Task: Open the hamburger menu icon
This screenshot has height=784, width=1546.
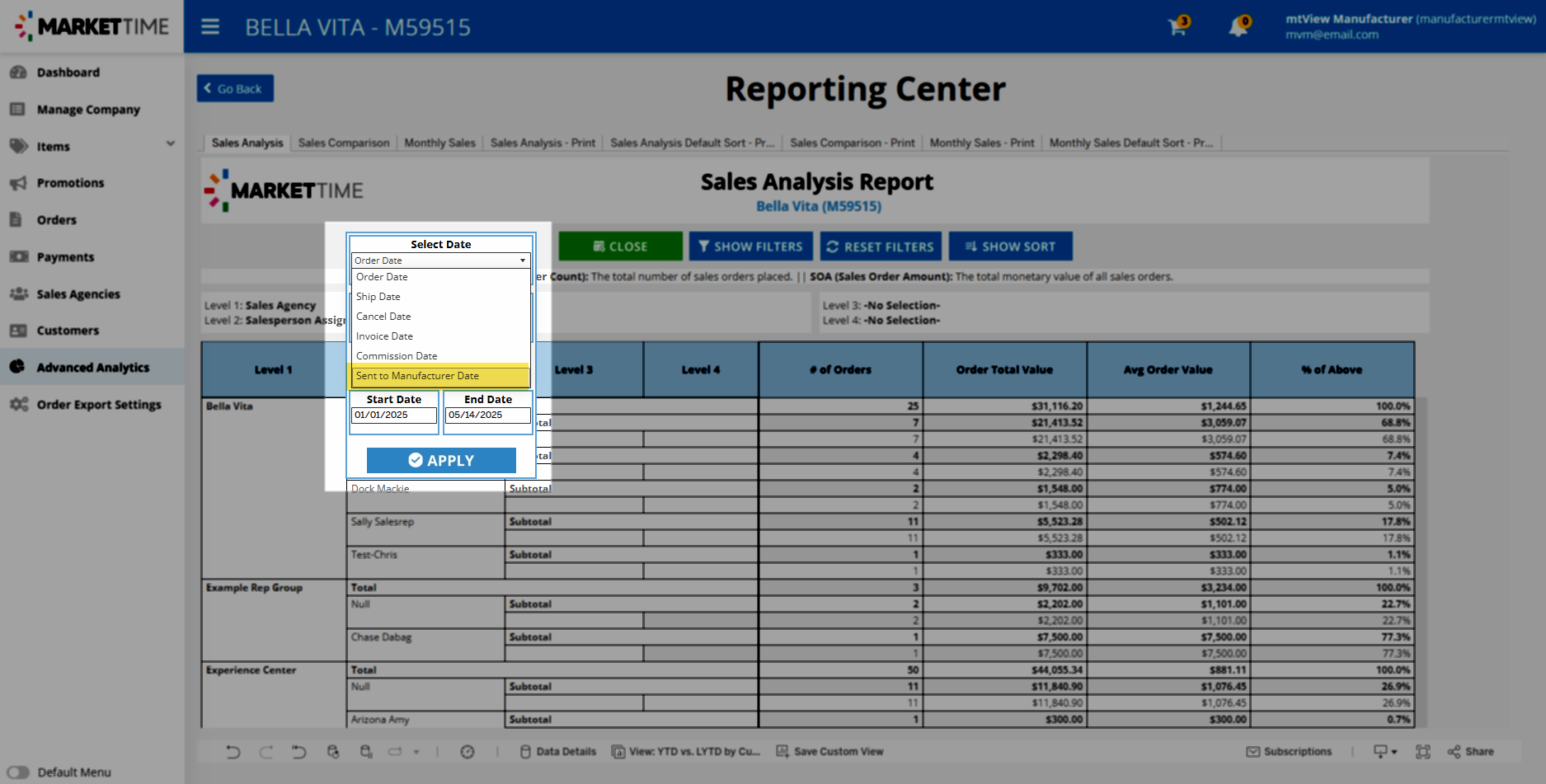Action: (210, 27)
